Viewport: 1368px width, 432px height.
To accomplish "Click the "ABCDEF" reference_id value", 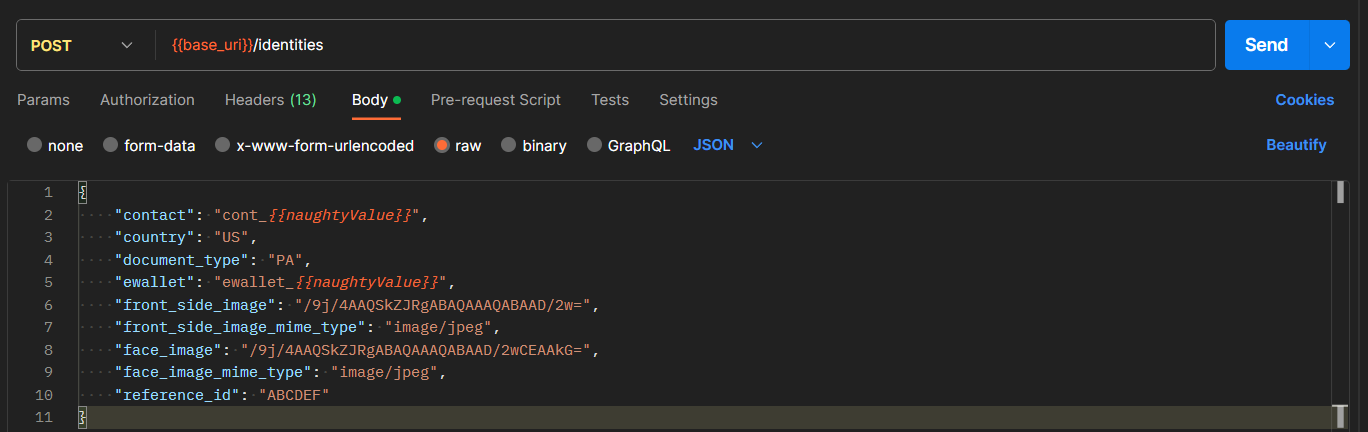I will tap(294, 395).
